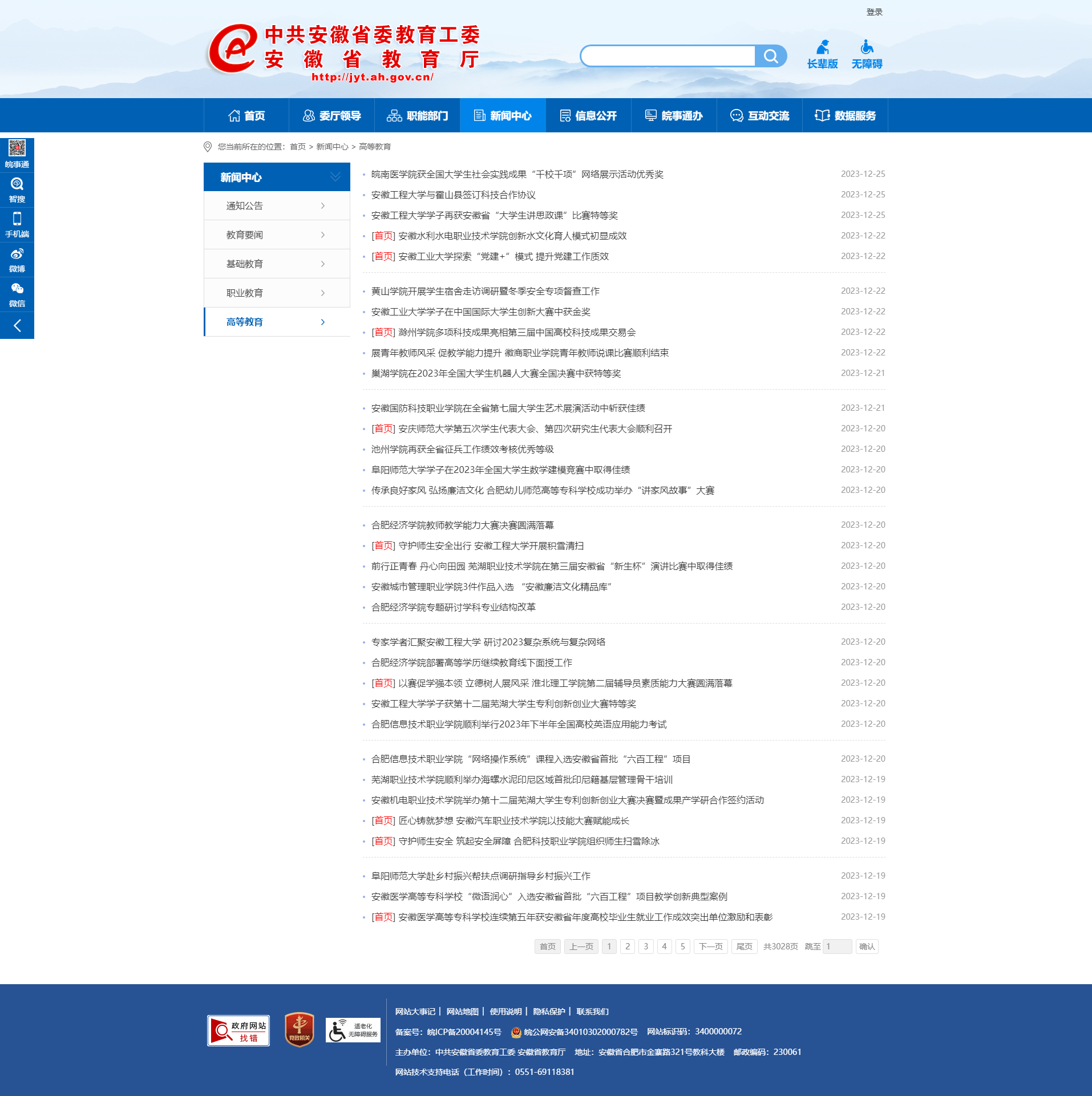The height and width of the screenshot is (1096, 1092).
Task: Open the 数据服务 nav tab
Action: [846, 116]
